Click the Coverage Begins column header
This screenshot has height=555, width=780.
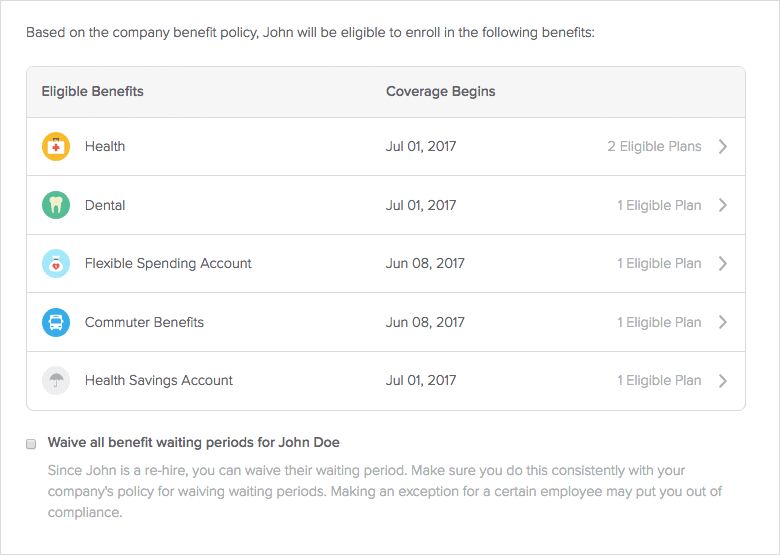[441, 92]
